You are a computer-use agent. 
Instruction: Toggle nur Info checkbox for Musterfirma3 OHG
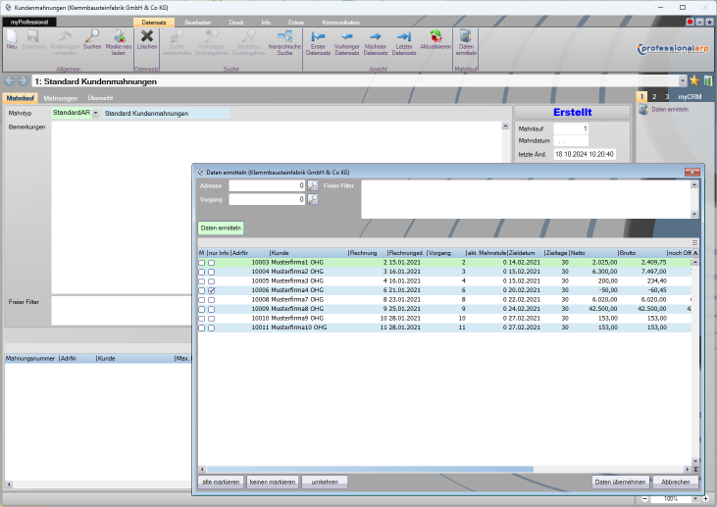click(211, 282)
